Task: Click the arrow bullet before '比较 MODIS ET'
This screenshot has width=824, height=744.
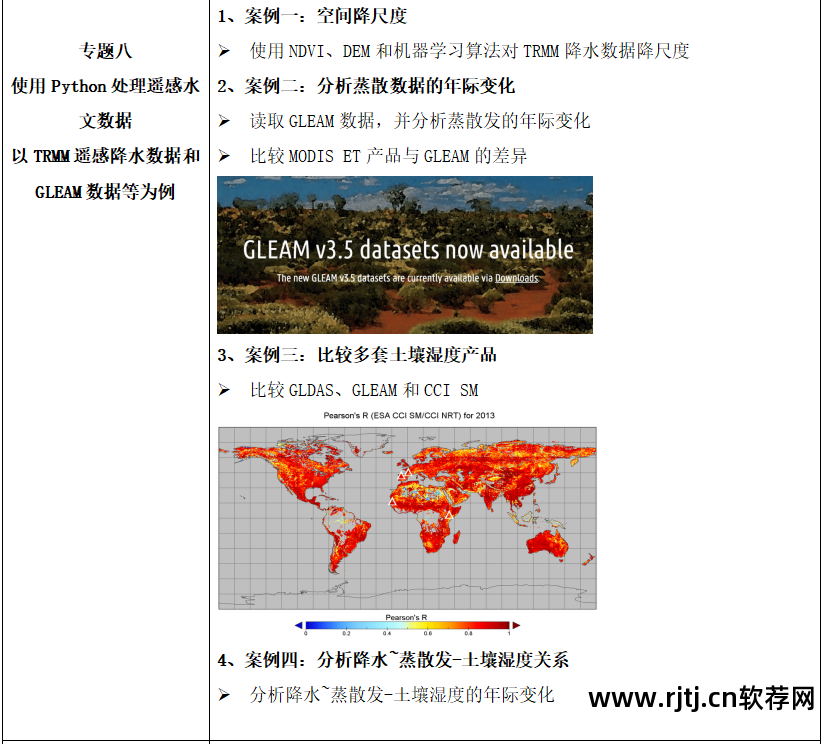Action: click(224, 156)
